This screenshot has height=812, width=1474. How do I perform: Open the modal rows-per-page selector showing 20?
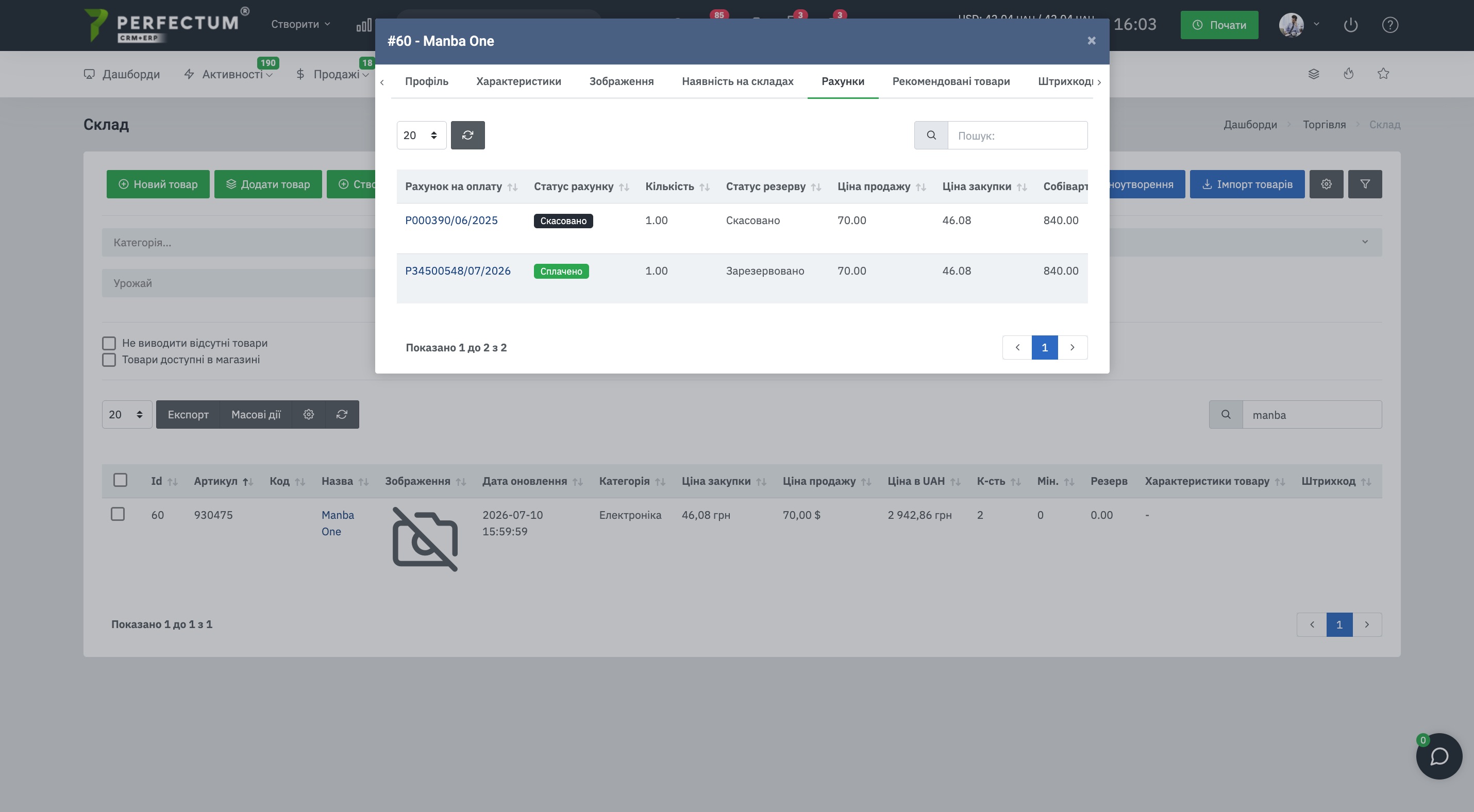(421, 135)
